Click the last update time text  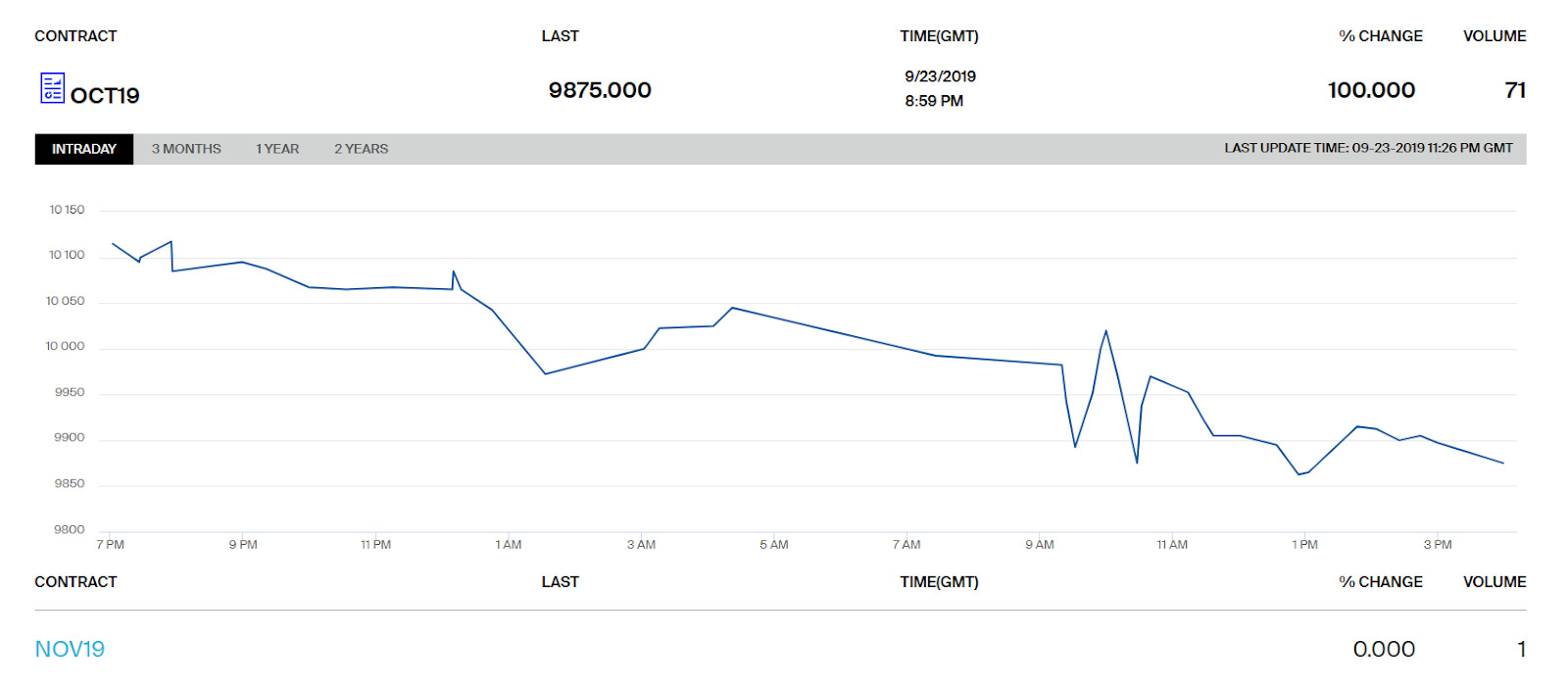1368,148
